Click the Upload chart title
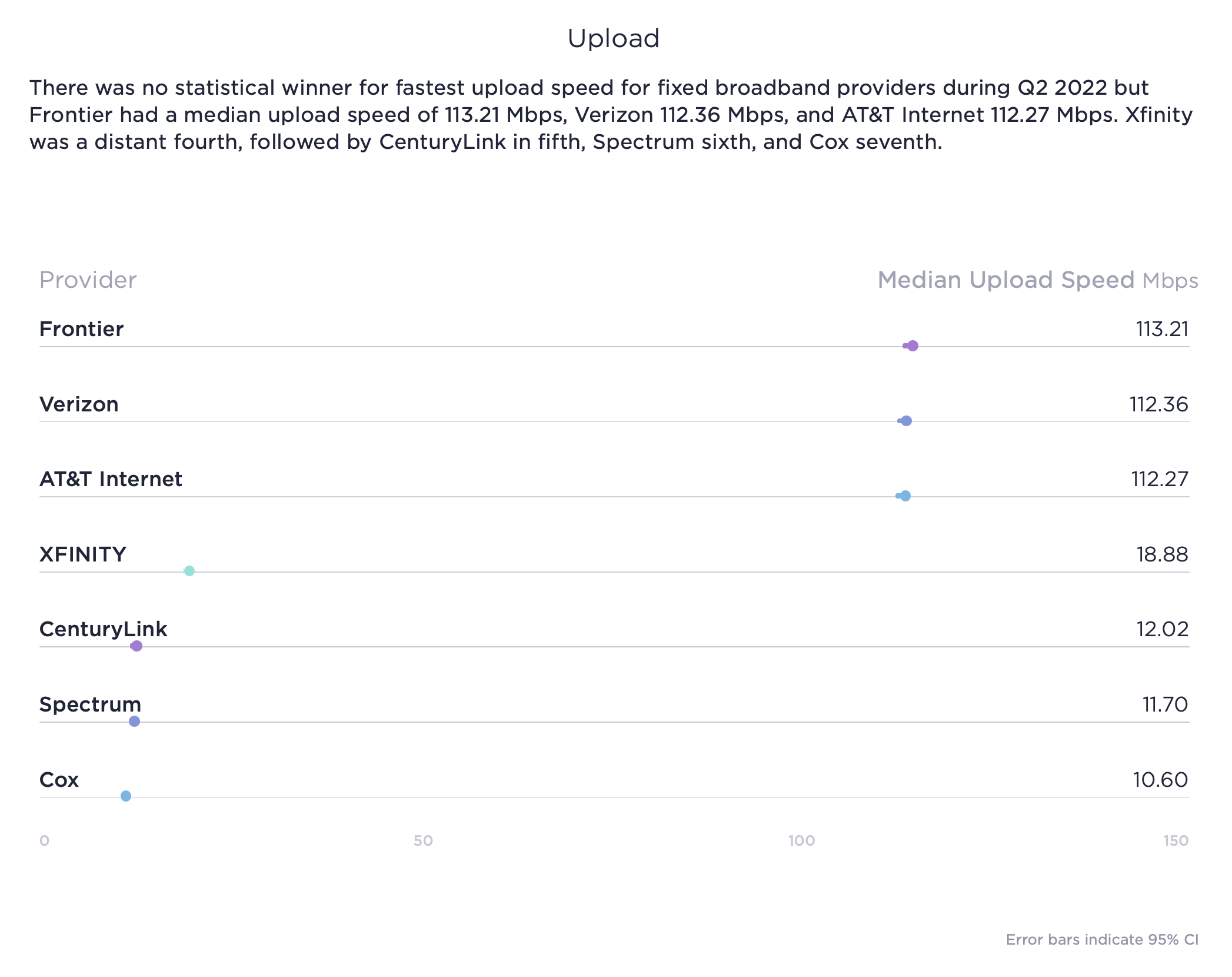The height and width of the screenshot is (977, 1232). tap(613, 39)
